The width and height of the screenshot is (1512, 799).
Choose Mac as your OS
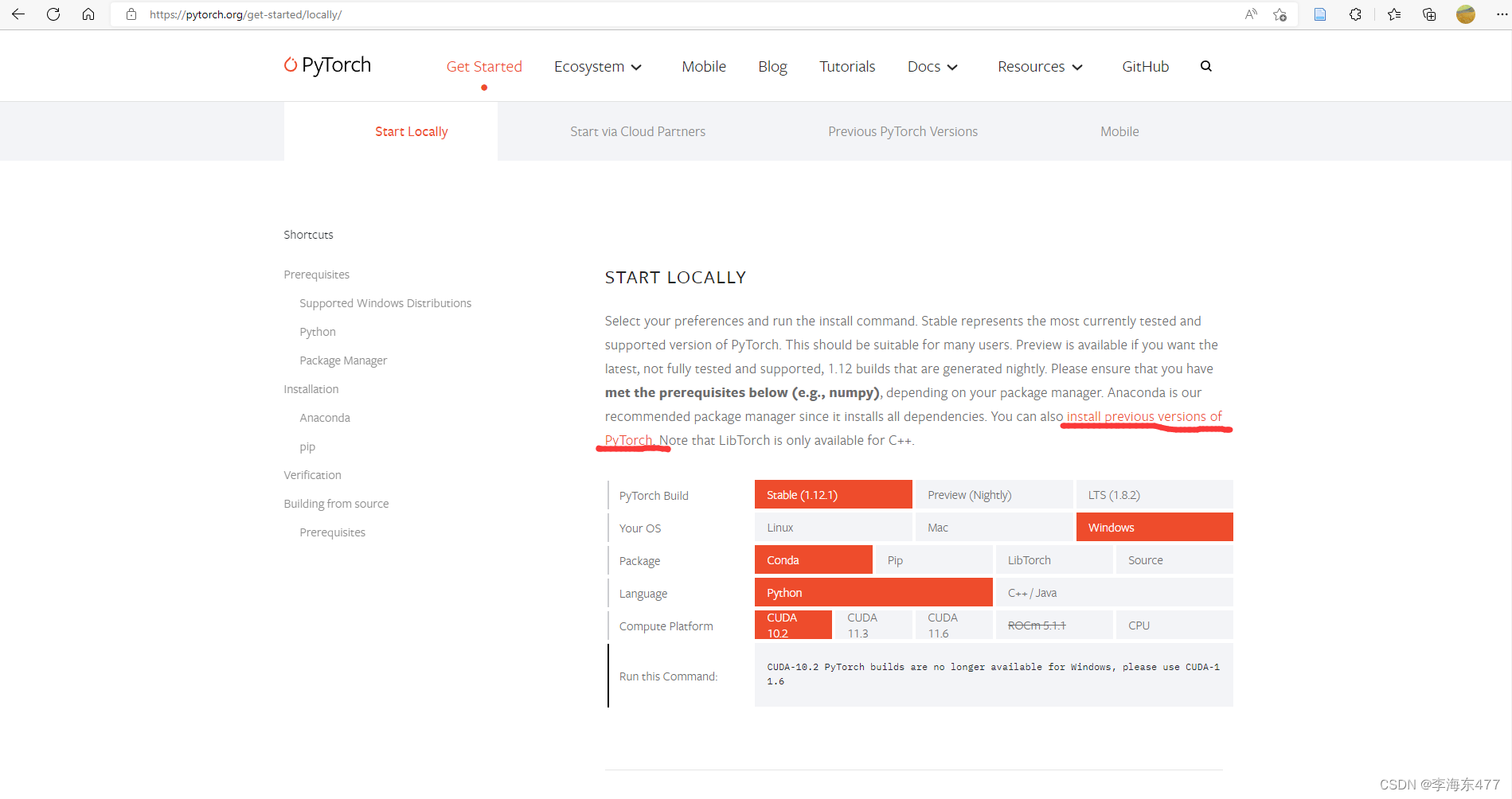(x=994, y=527)
